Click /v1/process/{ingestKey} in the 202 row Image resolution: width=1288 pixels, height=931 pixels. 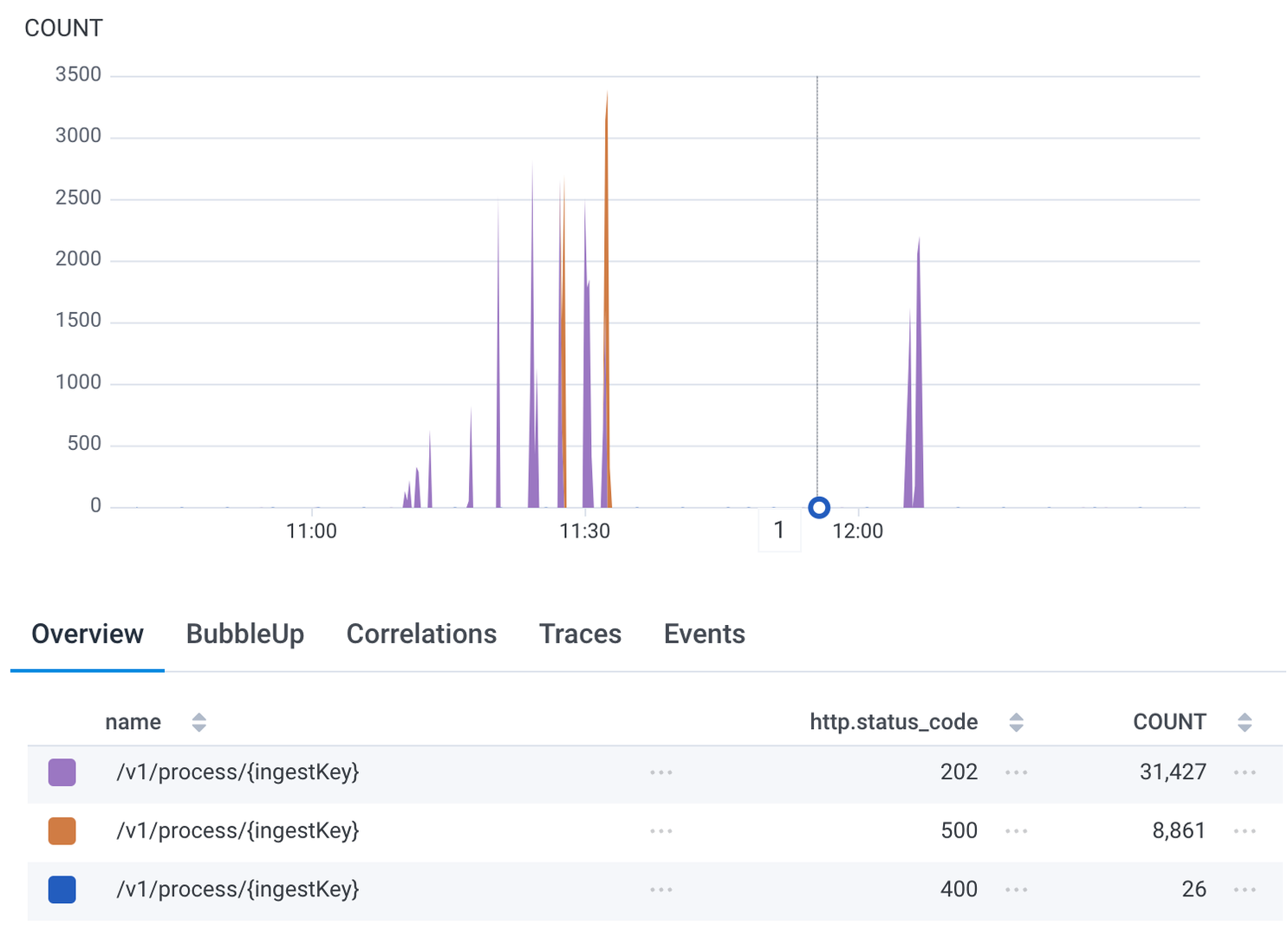tap(237, 771)
